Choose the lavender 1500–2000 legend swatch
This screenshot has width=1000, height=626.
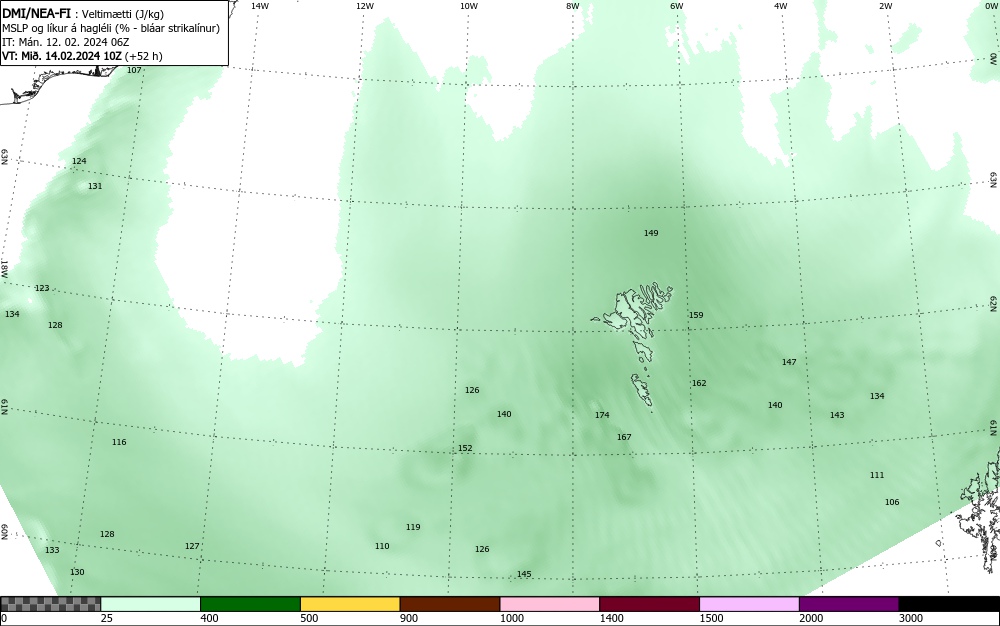pyautogui.click(x=749, y=604)
